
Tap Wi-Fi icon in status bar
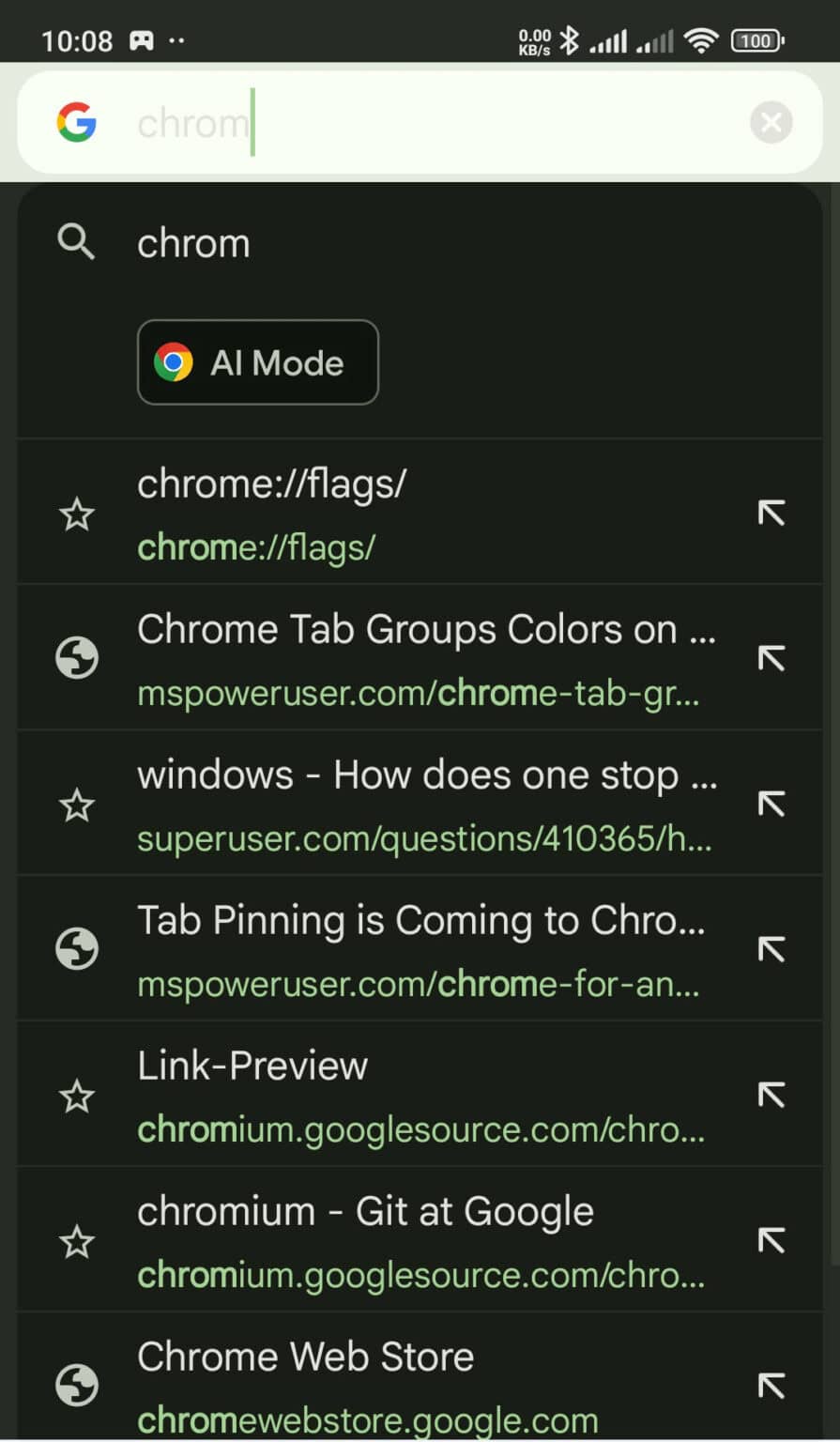700,40
